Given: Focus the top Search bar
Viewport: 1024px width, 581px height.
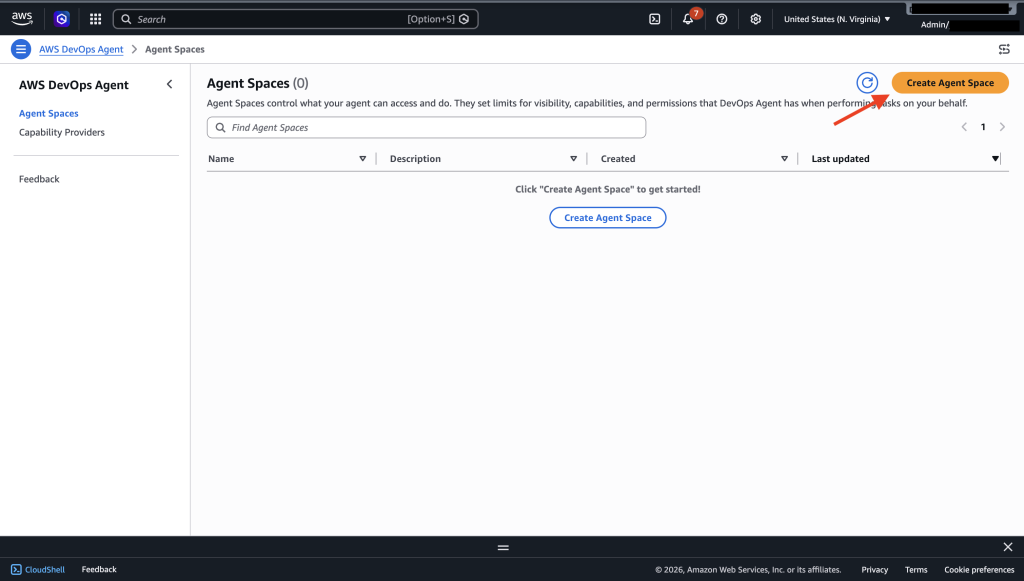Looking at the screenshot, I should 295,19.
